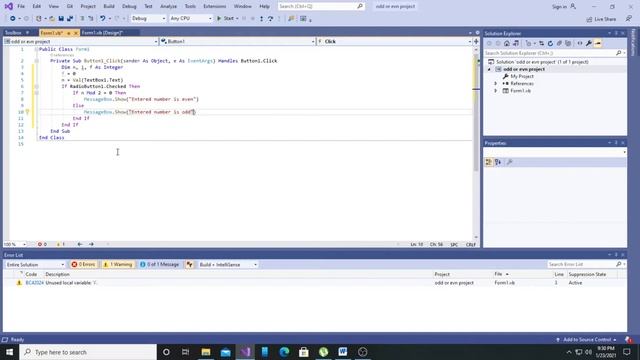Click the Alphabetical sort icon in Properties
The width and height of the screenshot is (640, 360).
pyautogui.click(x=498, y=162)
